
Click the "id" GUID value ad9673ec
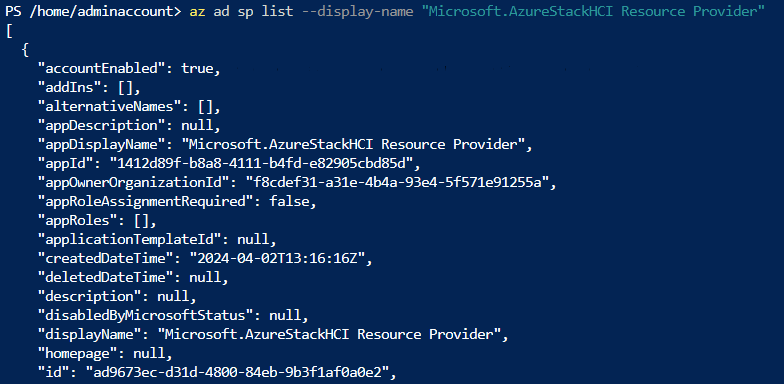pyautogui.click(x=237, y=372)
